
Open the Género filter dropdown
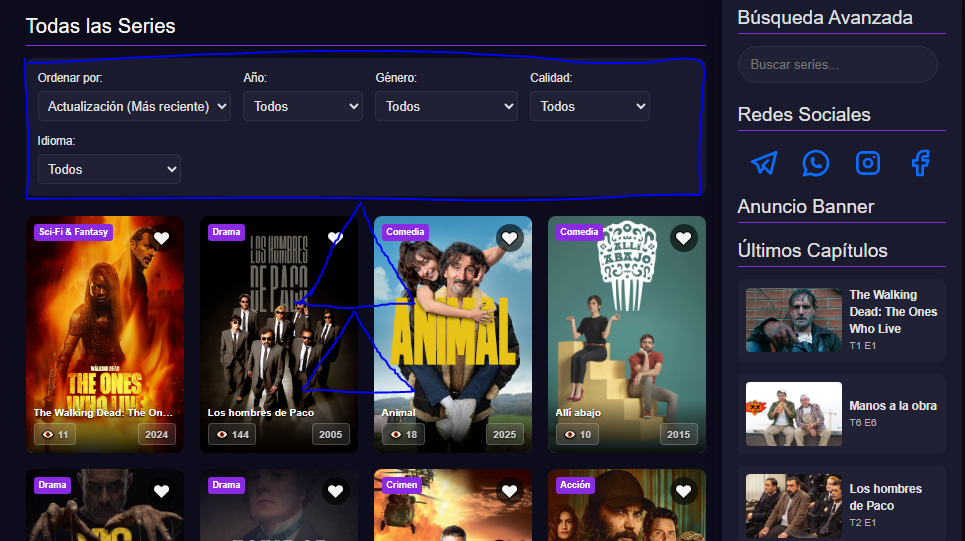point(446,106)
